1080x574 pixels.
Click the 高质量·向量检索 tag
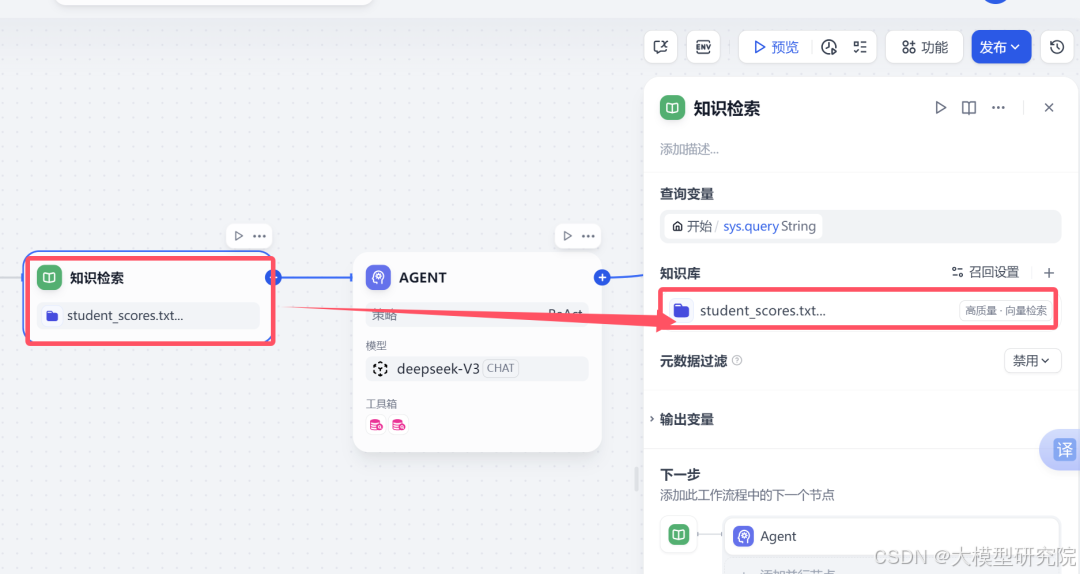(x=1006, y=311)
